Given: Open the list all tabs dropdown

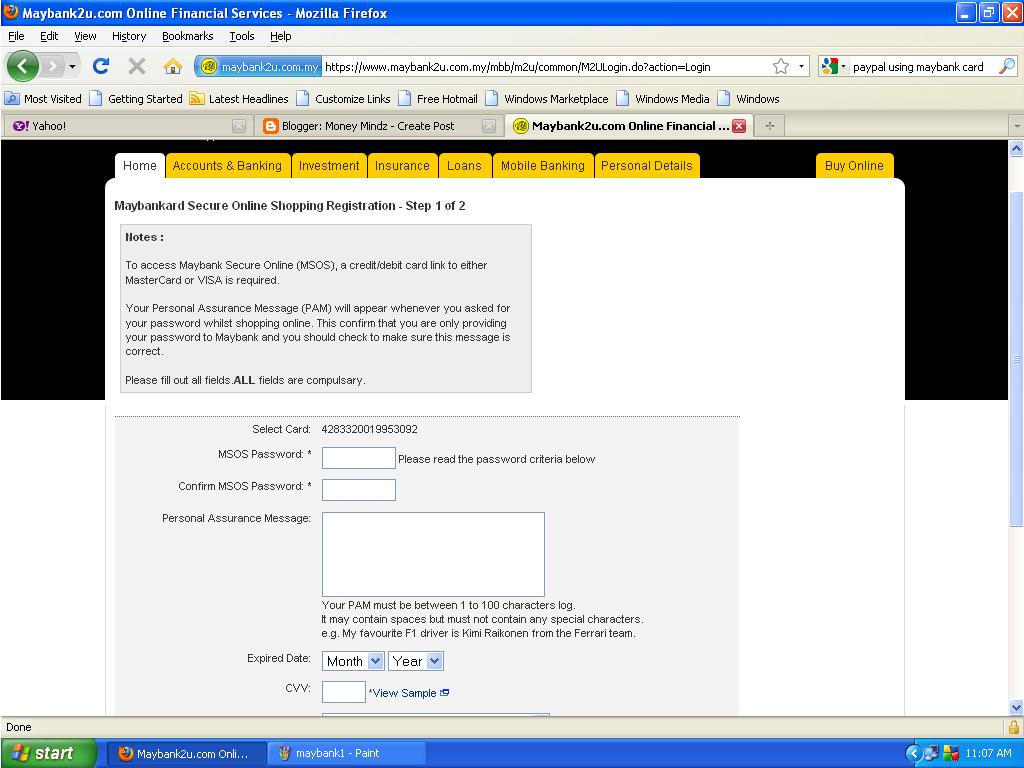Looking at the screenshot, I should 1016,125.
